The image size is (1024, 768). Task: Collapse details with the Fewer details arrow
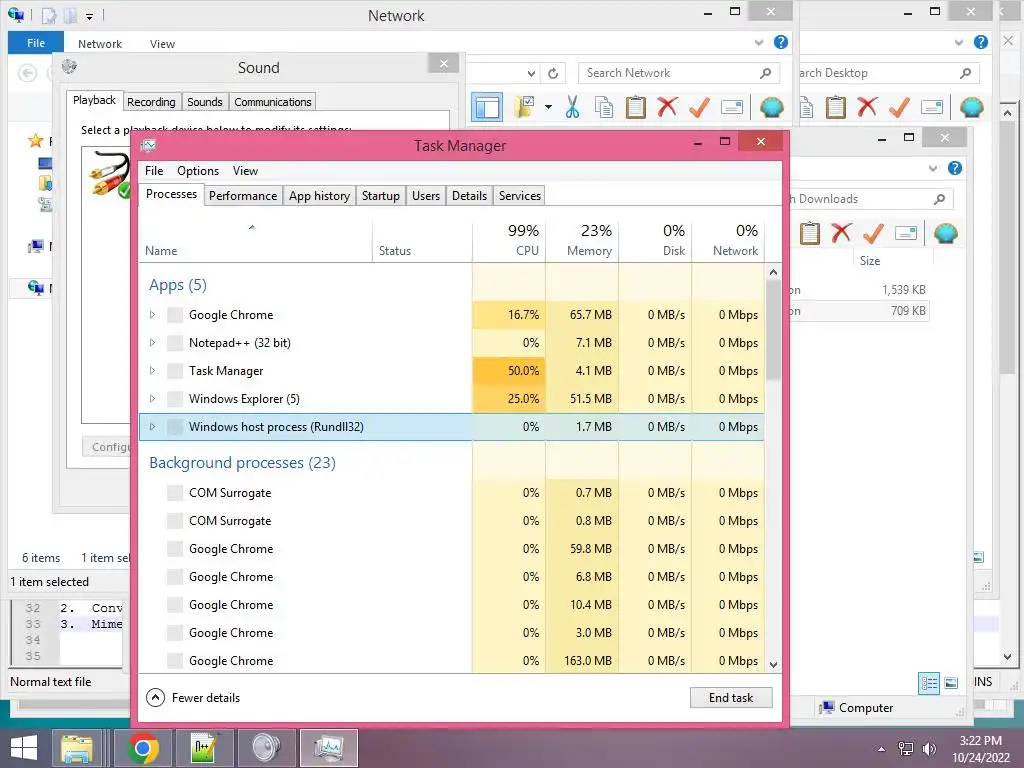(x=155, y=698)
